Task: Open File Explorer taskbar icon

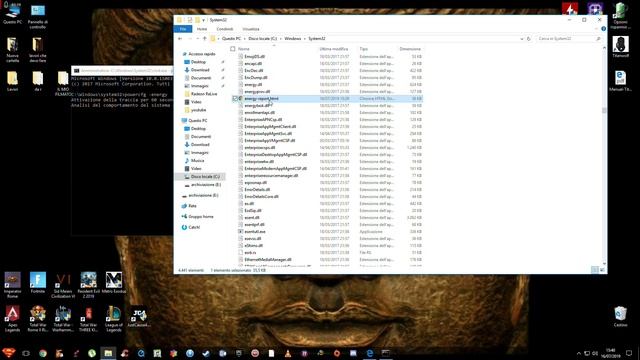Action: pyautogui.click(x=108, y=353)
